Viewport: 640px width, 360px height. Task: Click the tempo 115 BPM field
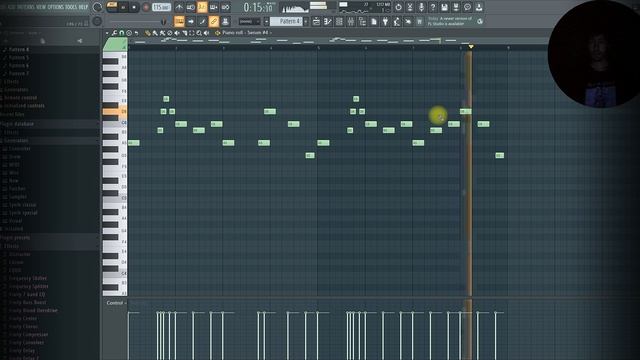161,7
